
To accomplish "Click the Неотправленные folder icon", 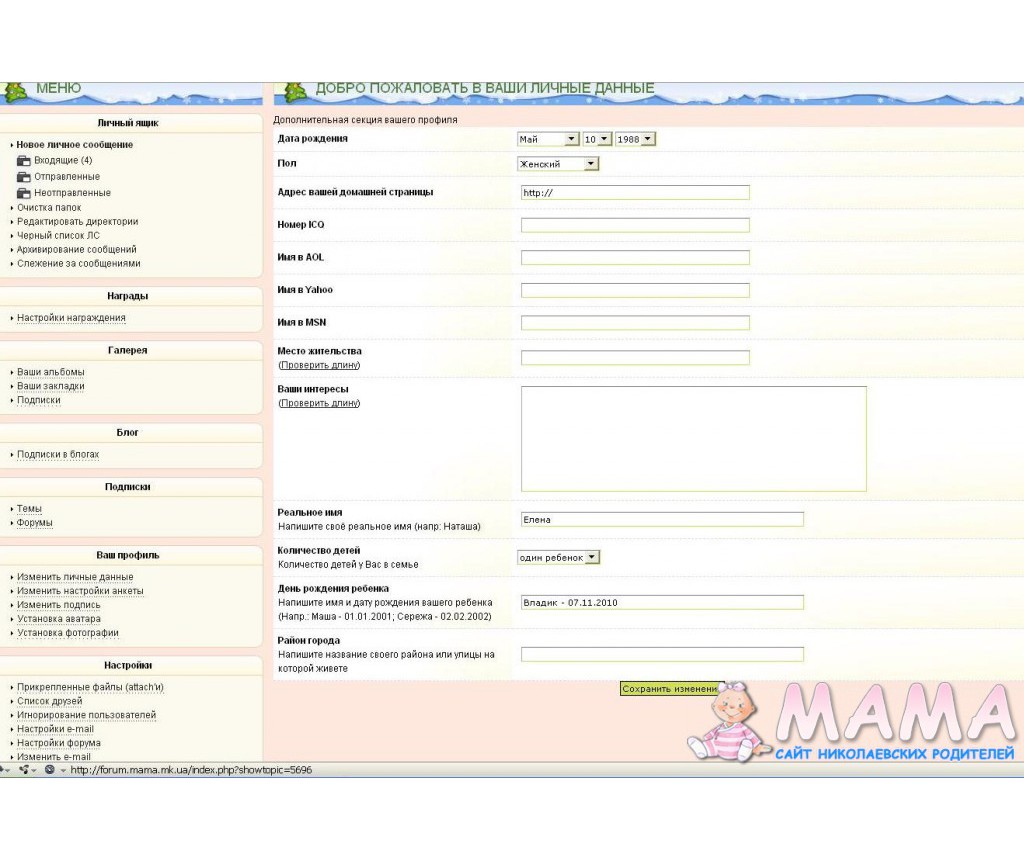I will pos(24,193).
